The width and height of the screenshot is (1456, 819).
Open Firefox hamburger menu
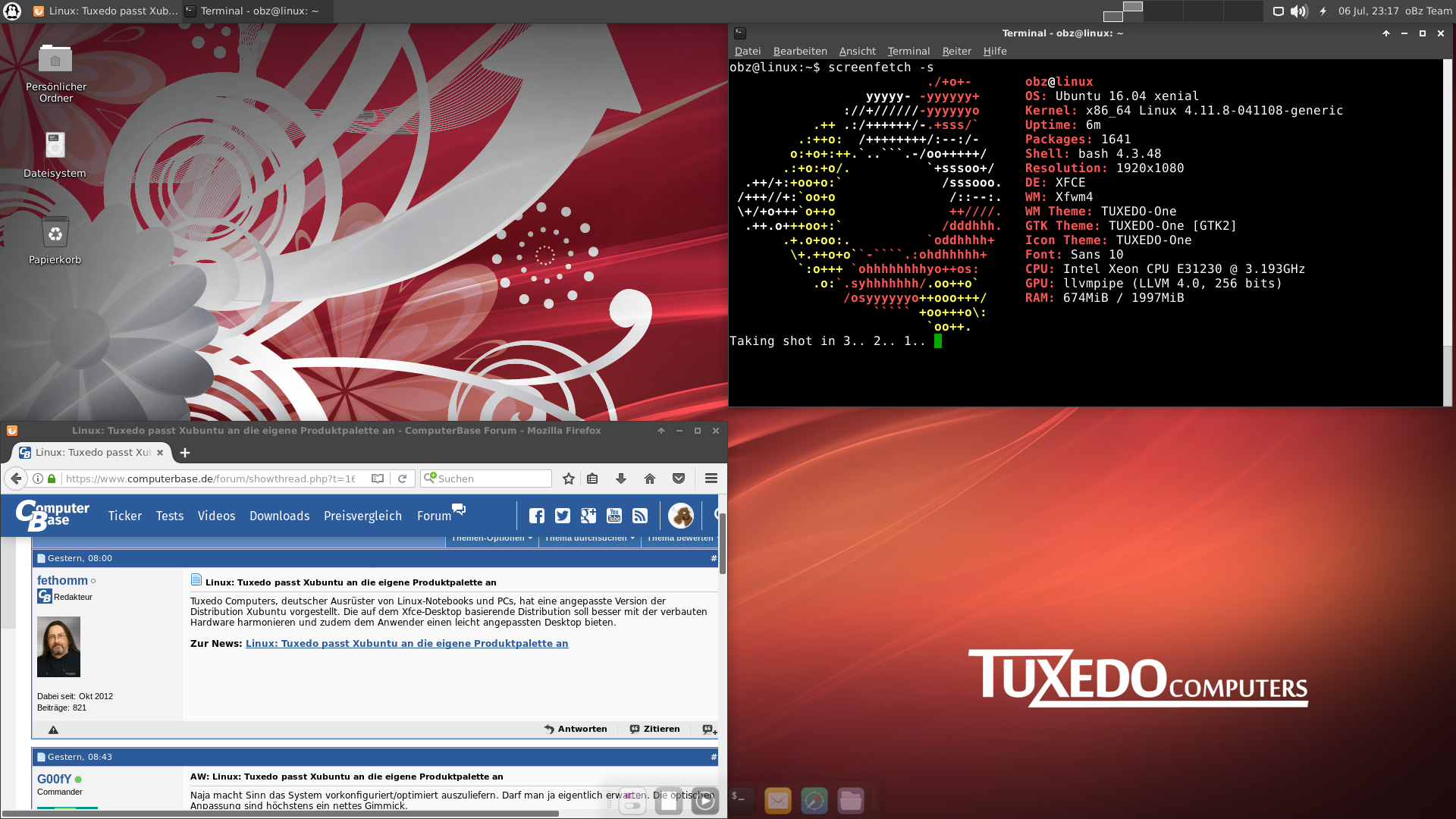(711, 479)
